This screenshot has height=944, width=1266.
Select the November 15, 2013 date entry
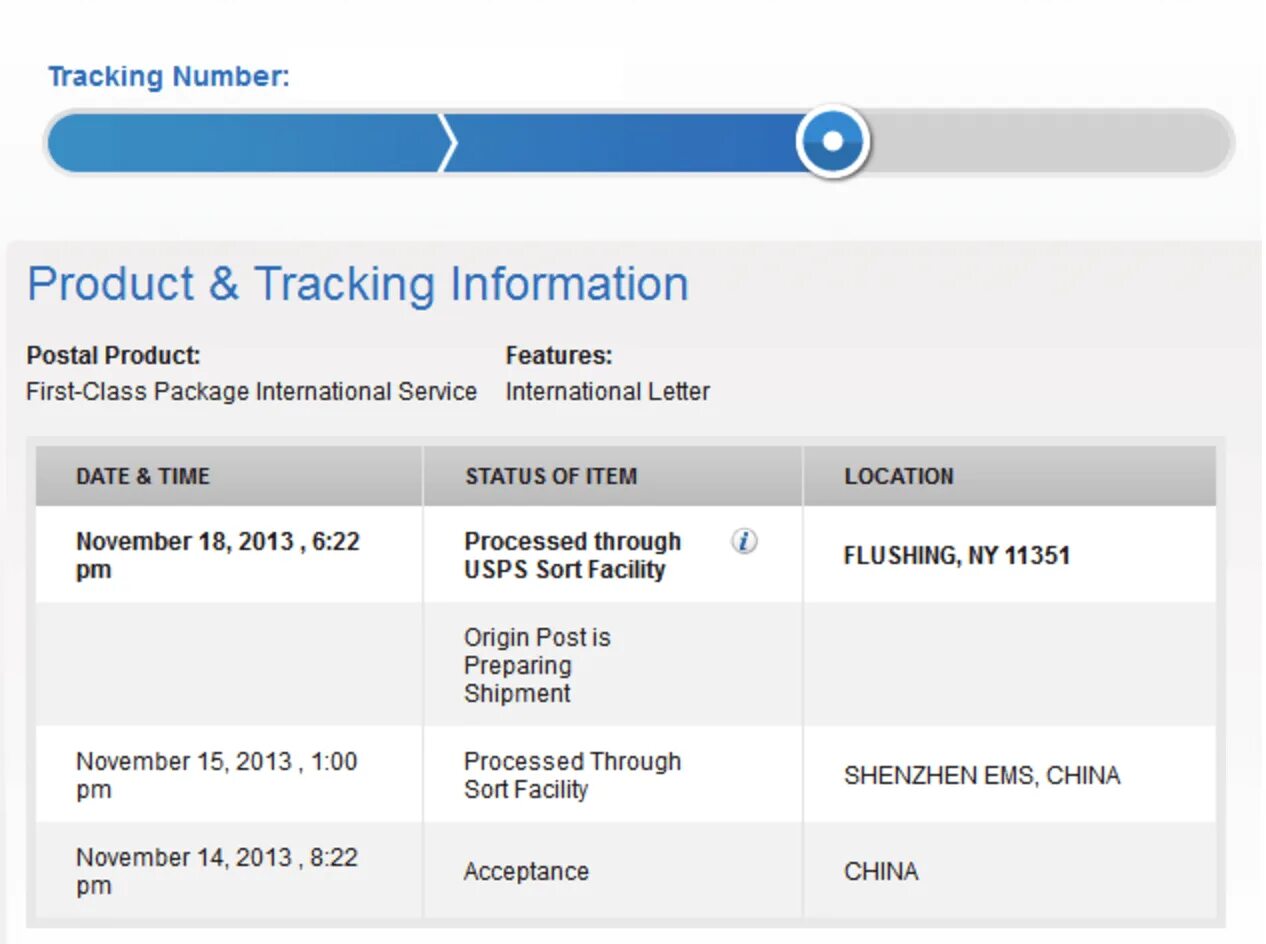point(216,775)
